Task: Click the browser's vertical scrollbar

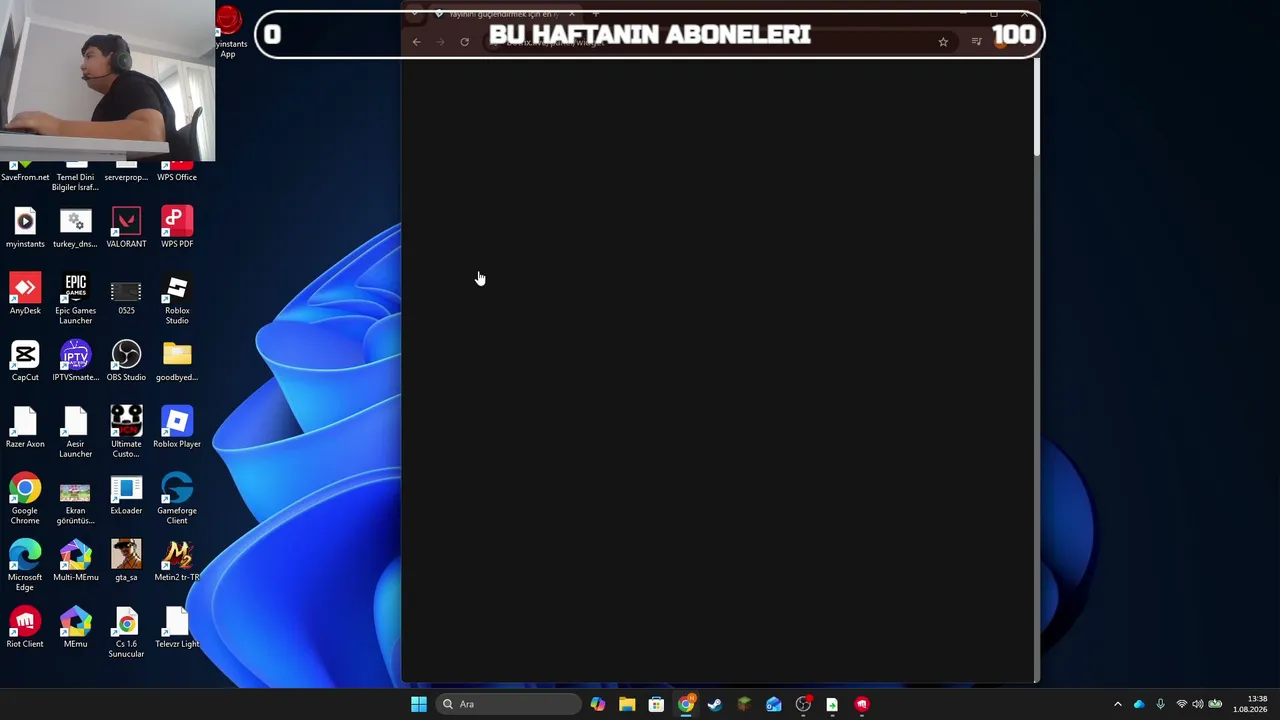Action: (x=1036, y=107)
